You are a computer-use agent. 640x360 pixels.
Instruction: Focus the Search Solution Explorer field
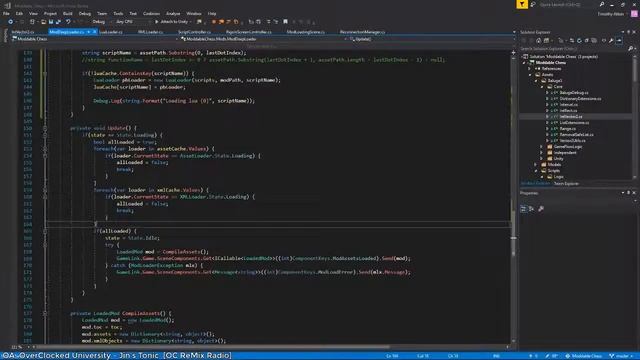coord(573,49)
